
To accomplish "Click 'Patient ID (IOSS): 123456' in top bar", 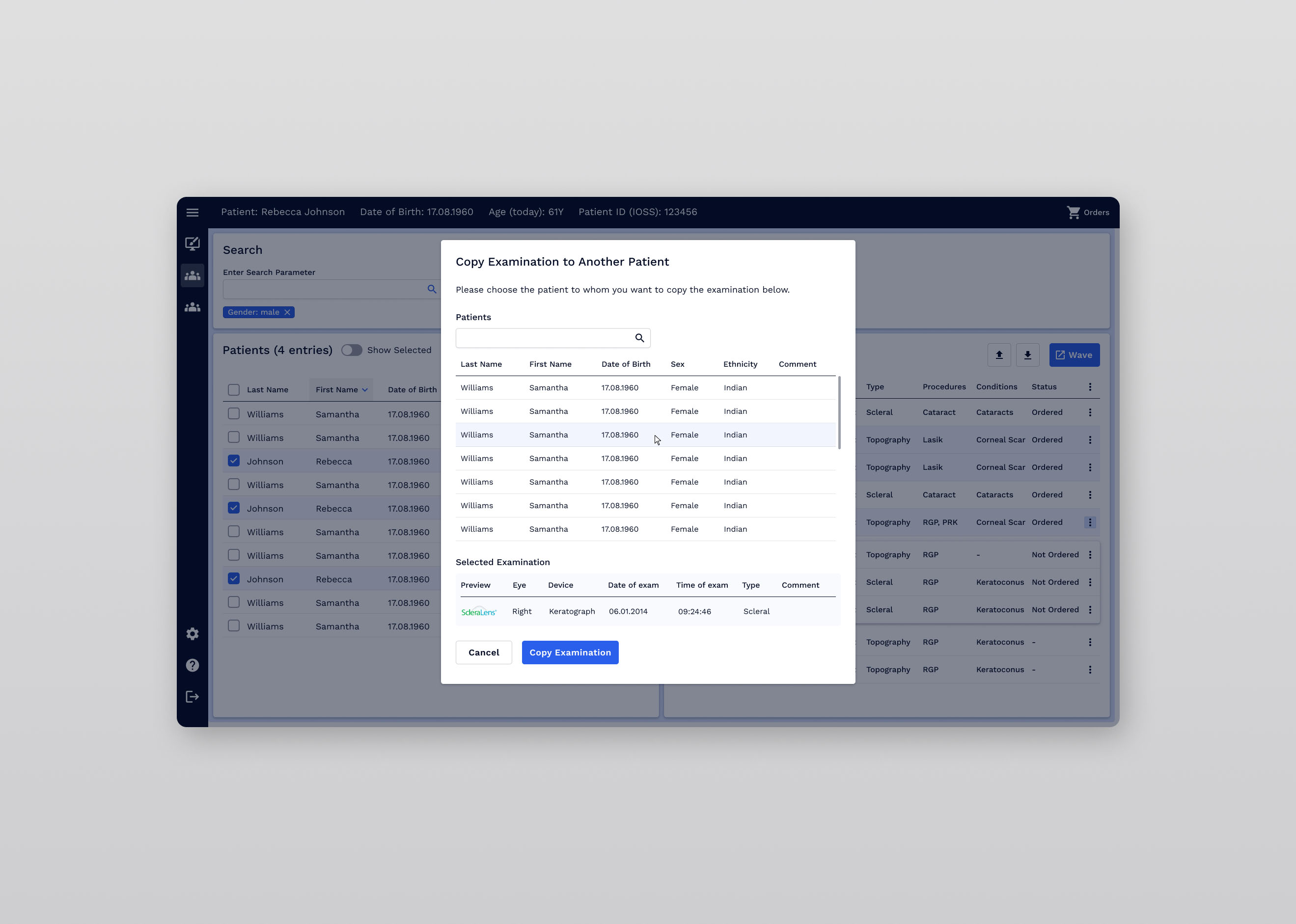I will (637, 212).
